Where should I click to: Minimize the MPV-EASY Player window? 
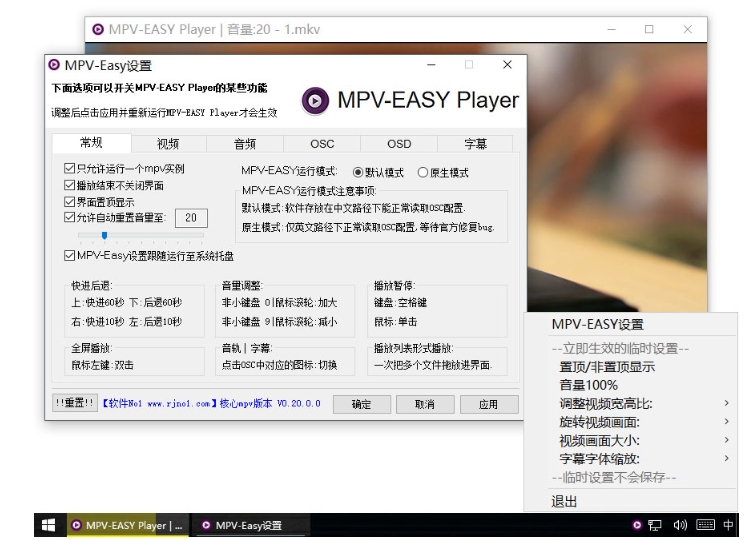pyautogui.click(x=611, y=29)
